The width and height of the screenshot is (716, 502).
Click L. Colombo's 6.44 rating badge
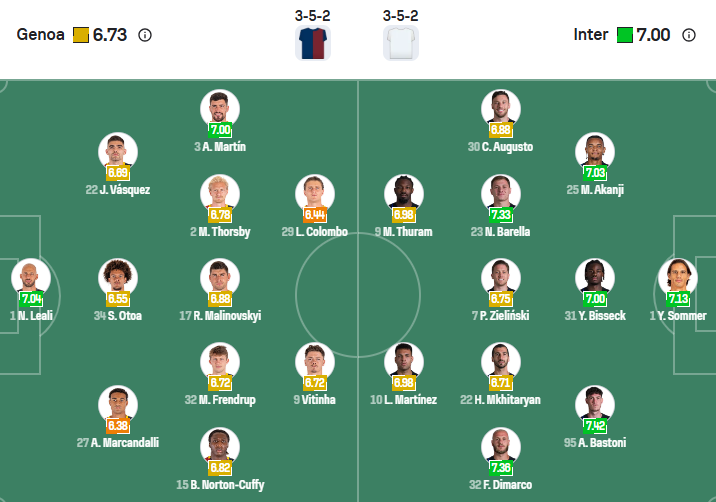tap(316, 215)
